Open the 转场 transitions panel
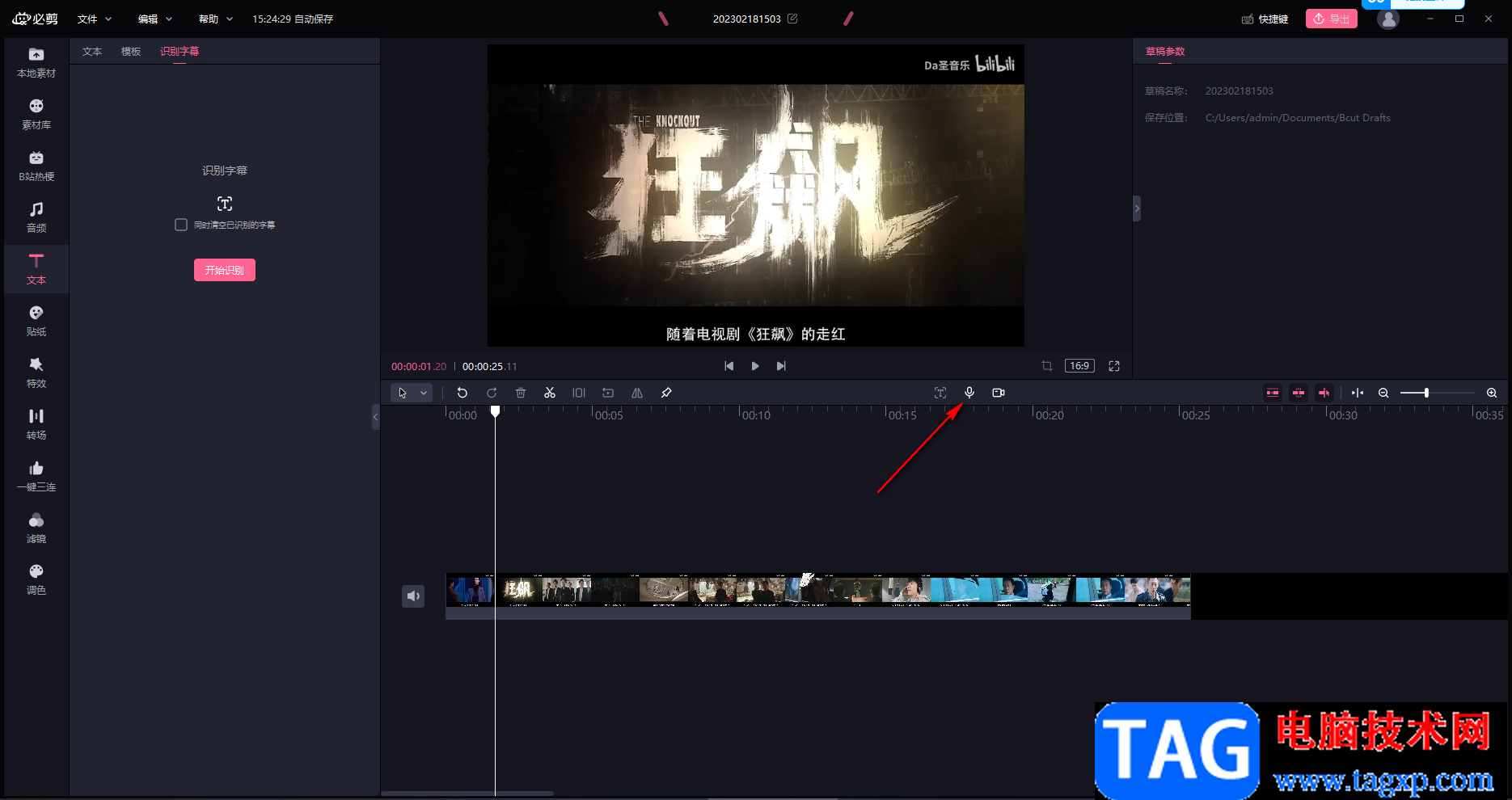This screenshot has width=1512, height=800. click(36, 424)
